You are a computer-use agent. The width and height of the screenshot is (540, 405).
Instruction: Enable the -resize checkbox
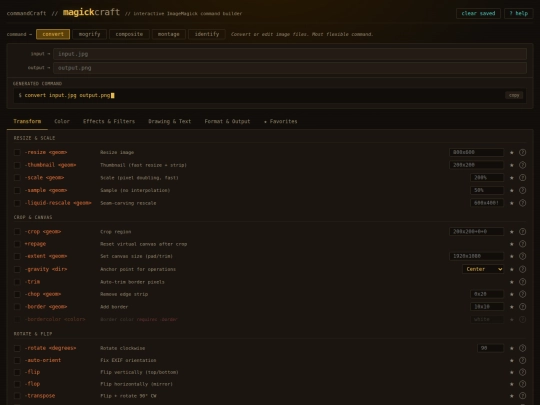pos(17,152)
